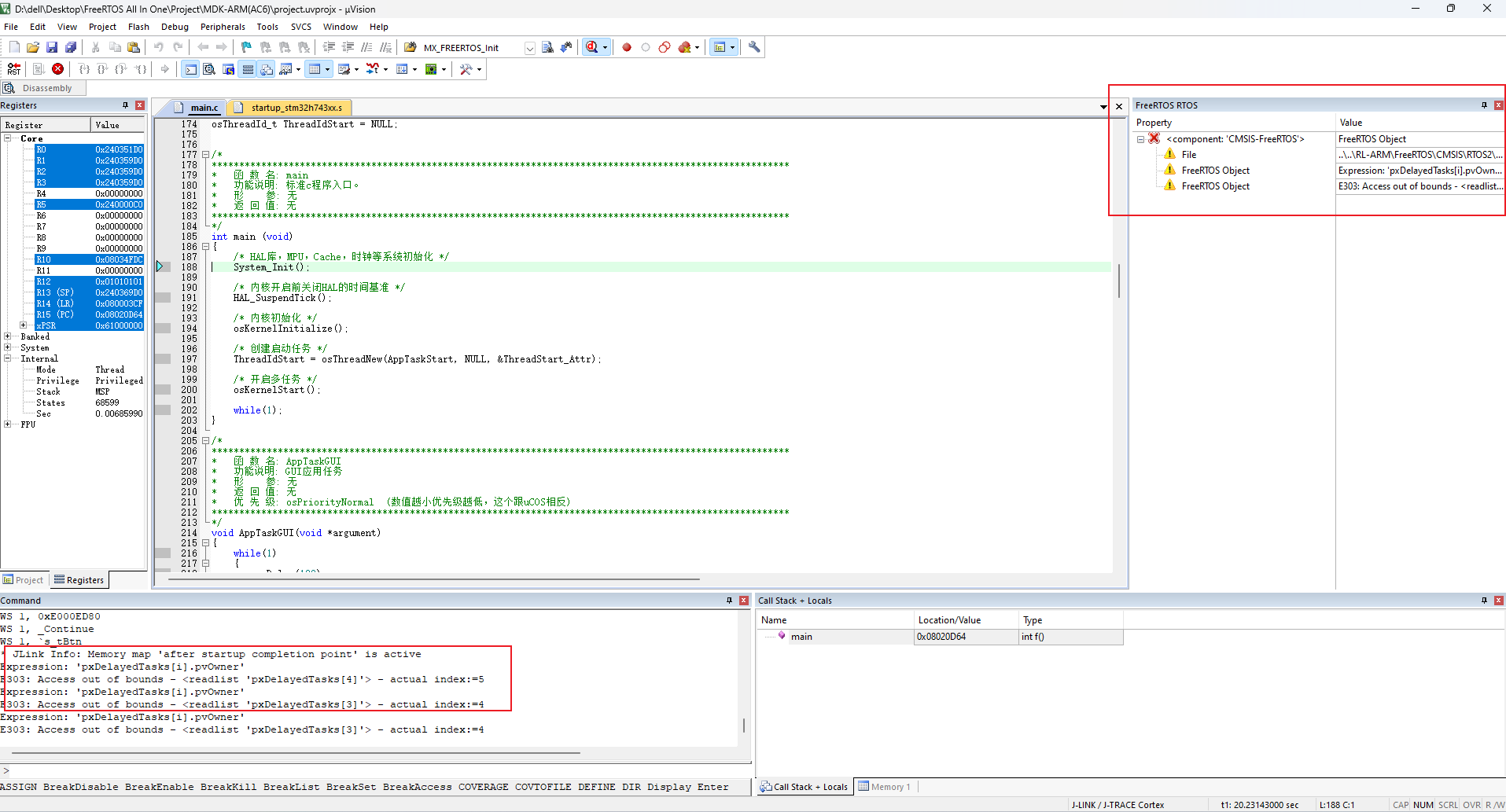Click Disable All Breakpoints icon
The width and height of the screenshot is (1506, 812).
[x=665, y=47]
